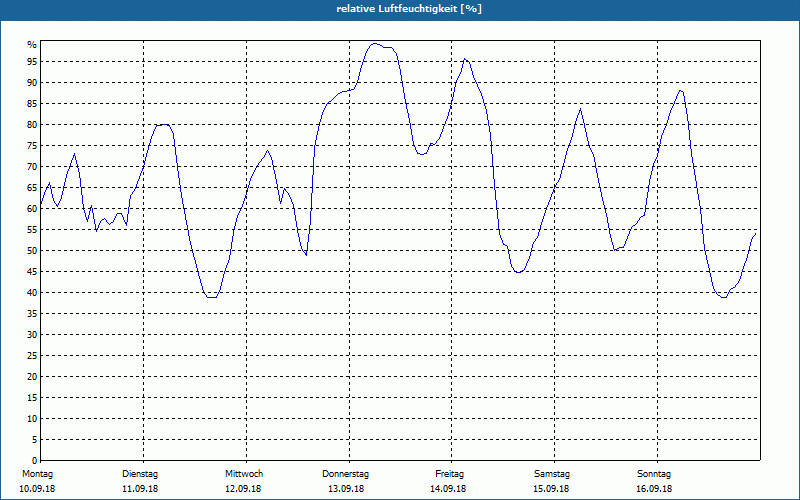Click the 35 y-axis value

(x=32, y=314)
